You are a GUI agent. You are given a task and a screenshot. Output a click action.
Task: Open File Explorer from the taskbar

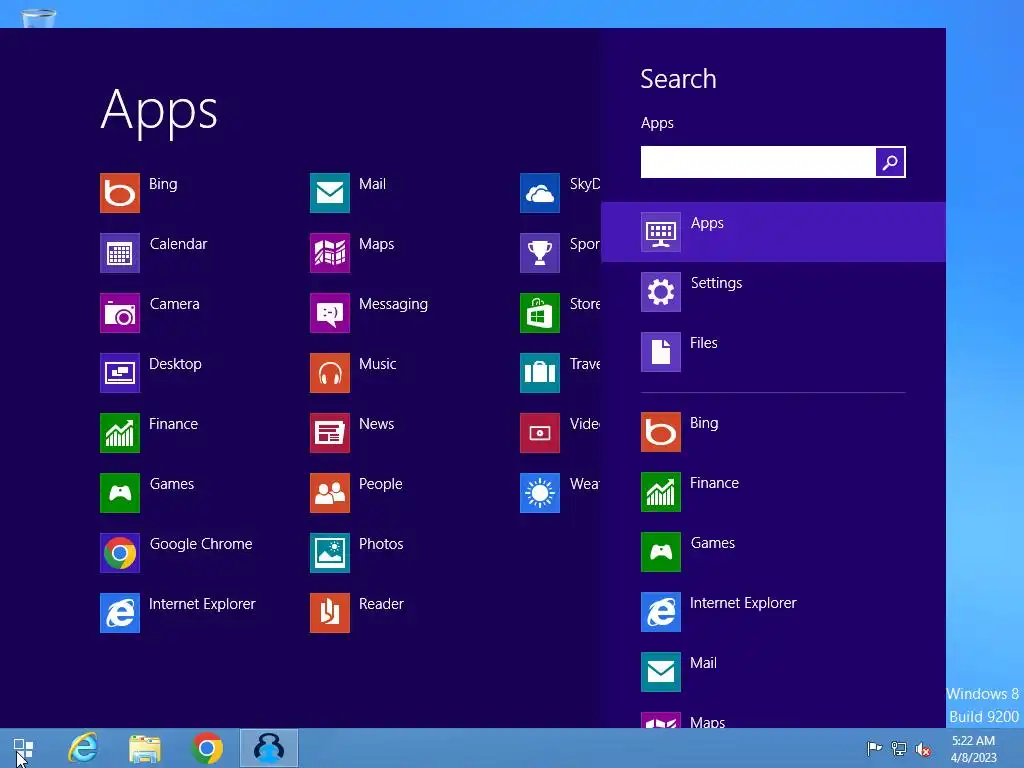(x=145, y=748)
